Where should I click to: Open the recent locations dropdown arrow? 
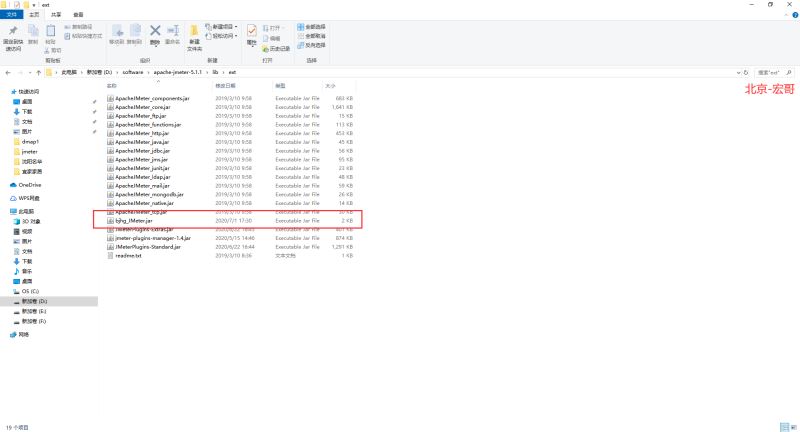[x=30, y=72]
